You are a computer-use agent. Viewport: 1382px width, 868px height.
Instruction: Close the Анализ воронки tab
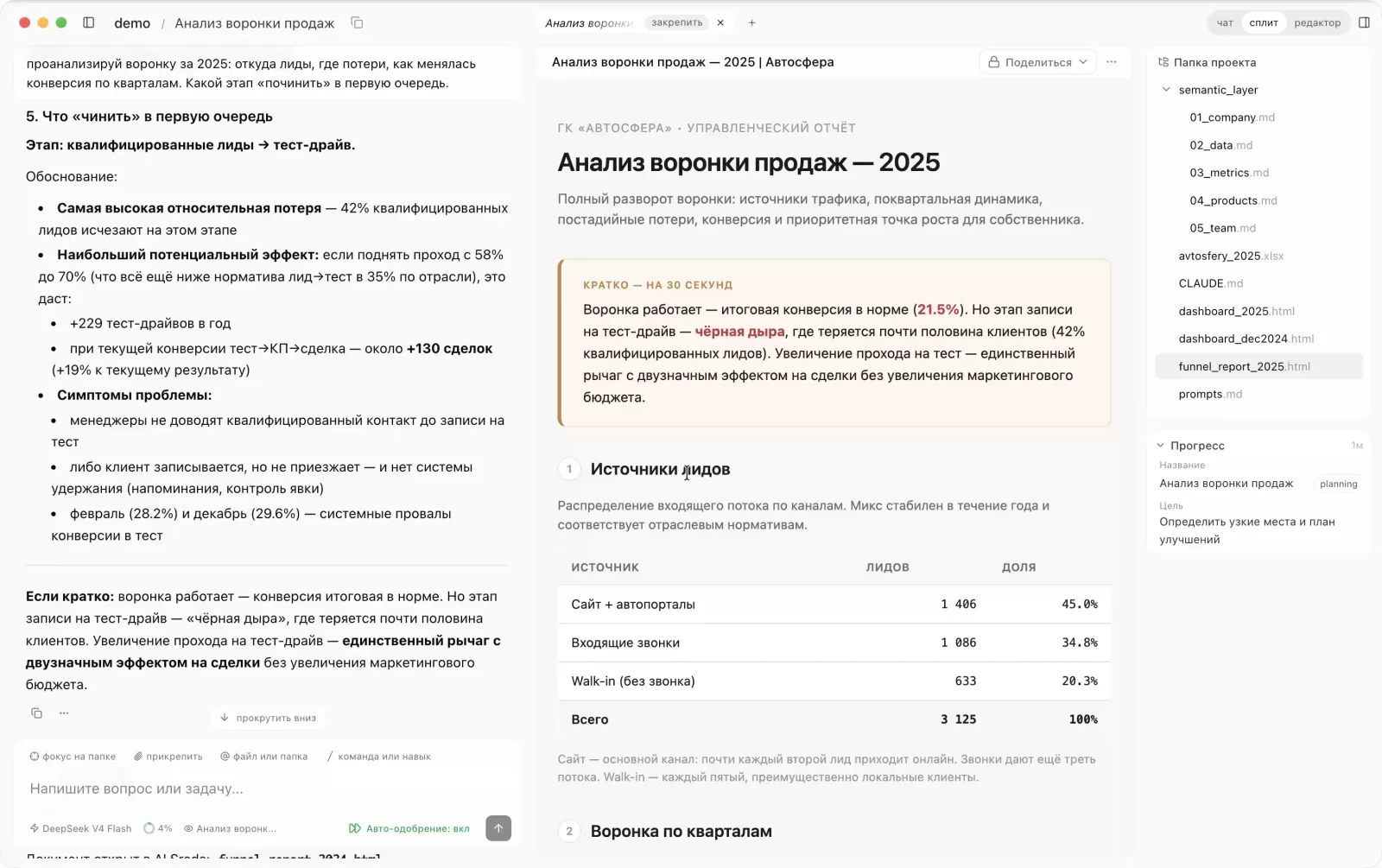pyautogui.click(x=720, y=22)
